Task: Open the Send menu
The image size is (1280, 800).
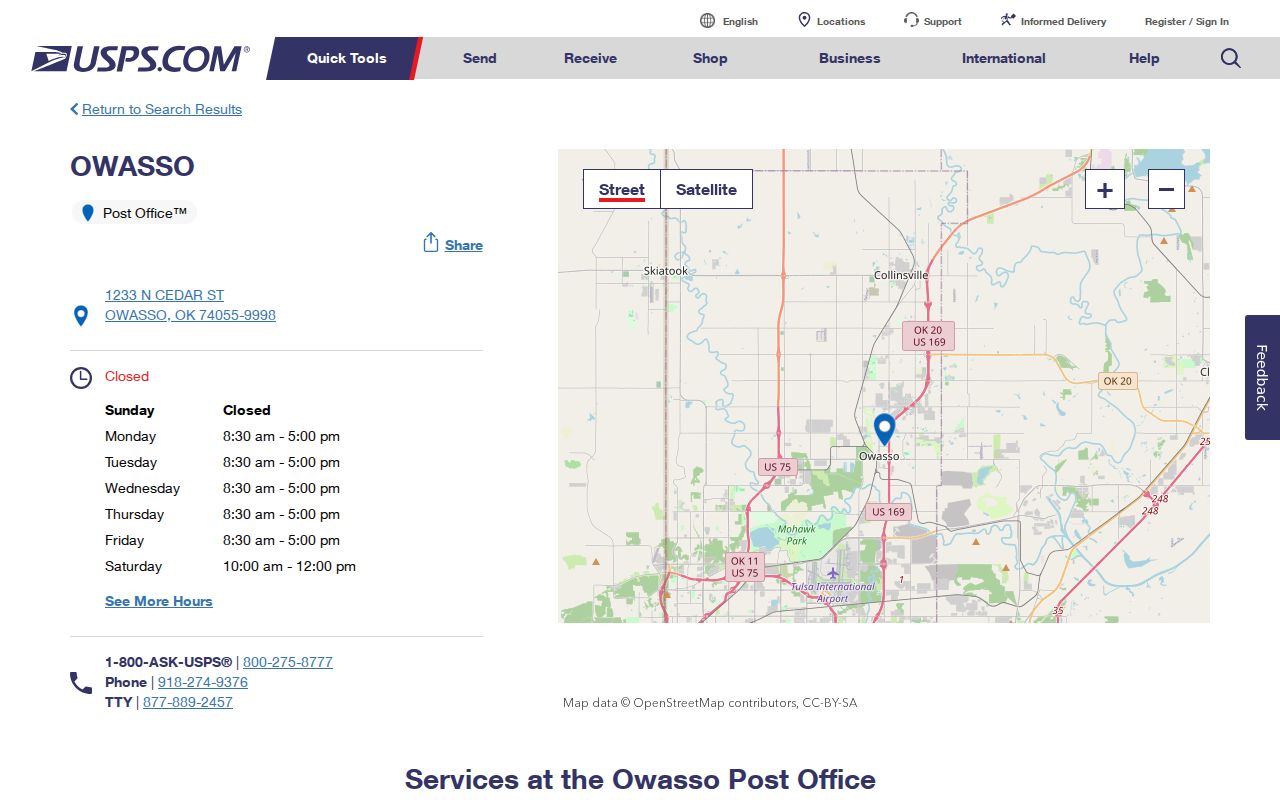Action: click(x=480, y=58)
